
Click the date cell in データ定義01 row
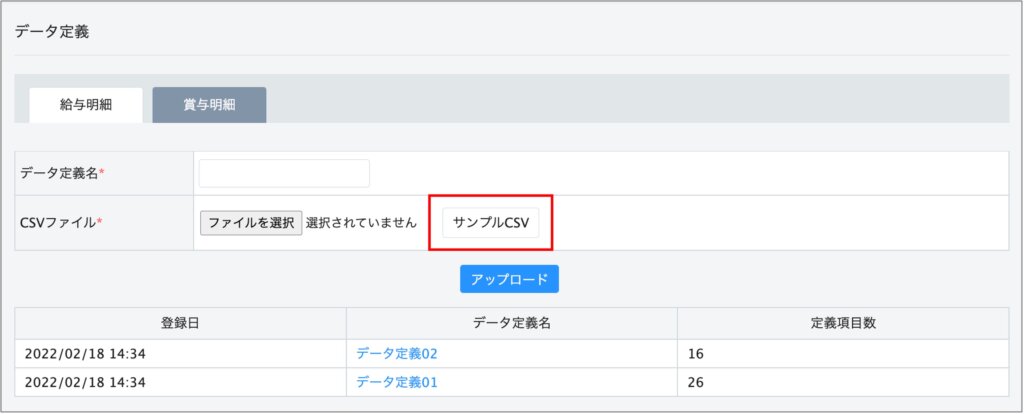[85, 382]
